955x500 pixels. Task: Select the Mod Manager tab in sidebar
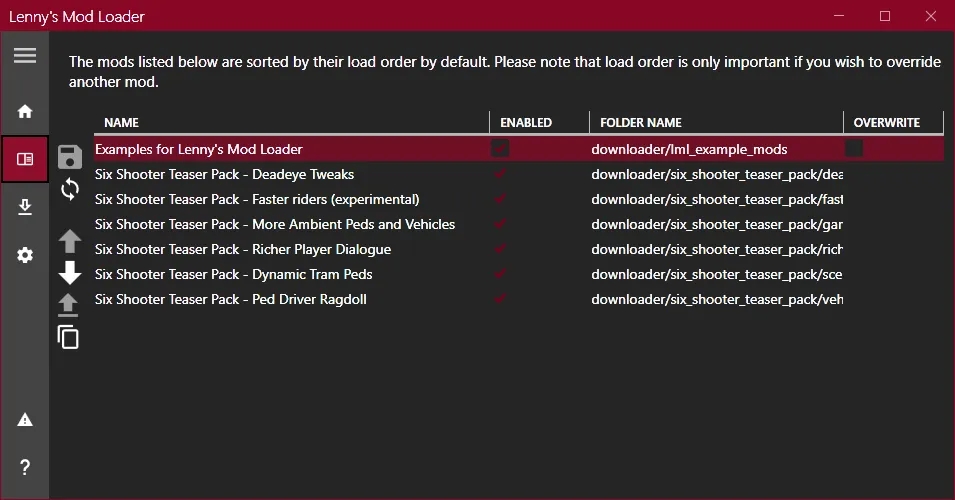(25, 159)
